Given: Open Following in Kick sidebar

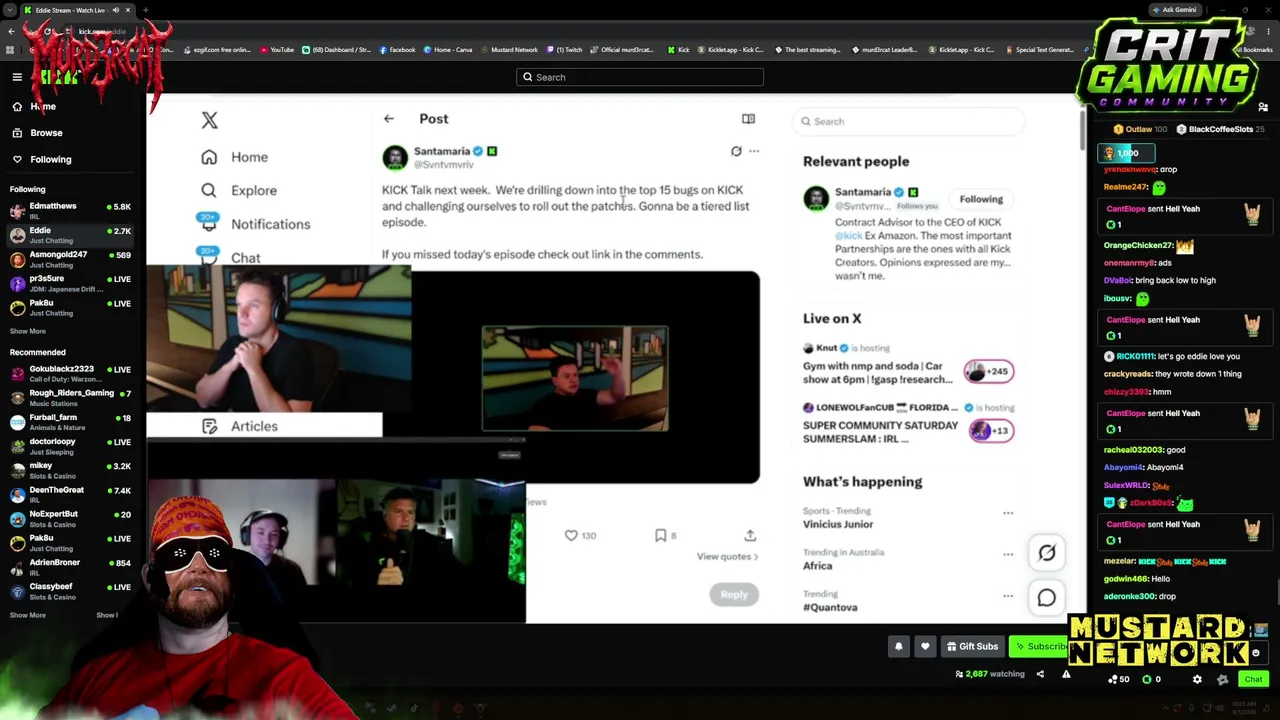Looking at the screenshot, I should tap(42, 159).
